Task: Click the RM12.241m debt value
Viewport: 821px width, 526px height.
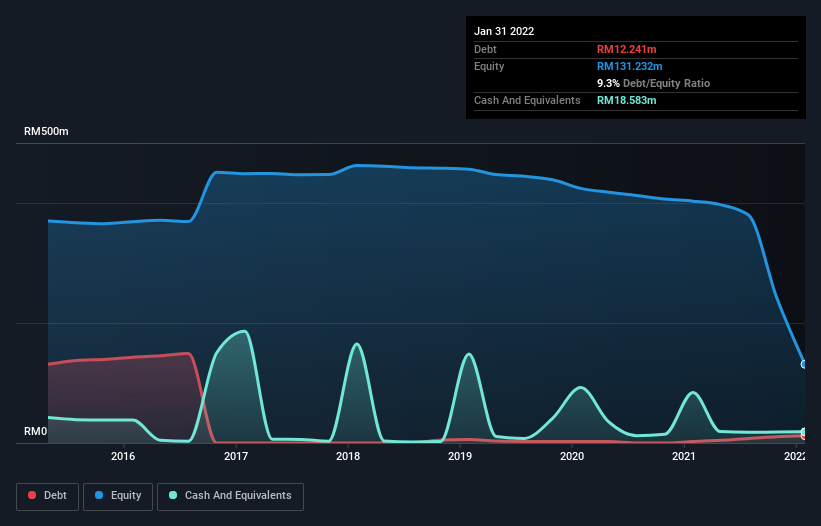Action: tap(626, 49)
